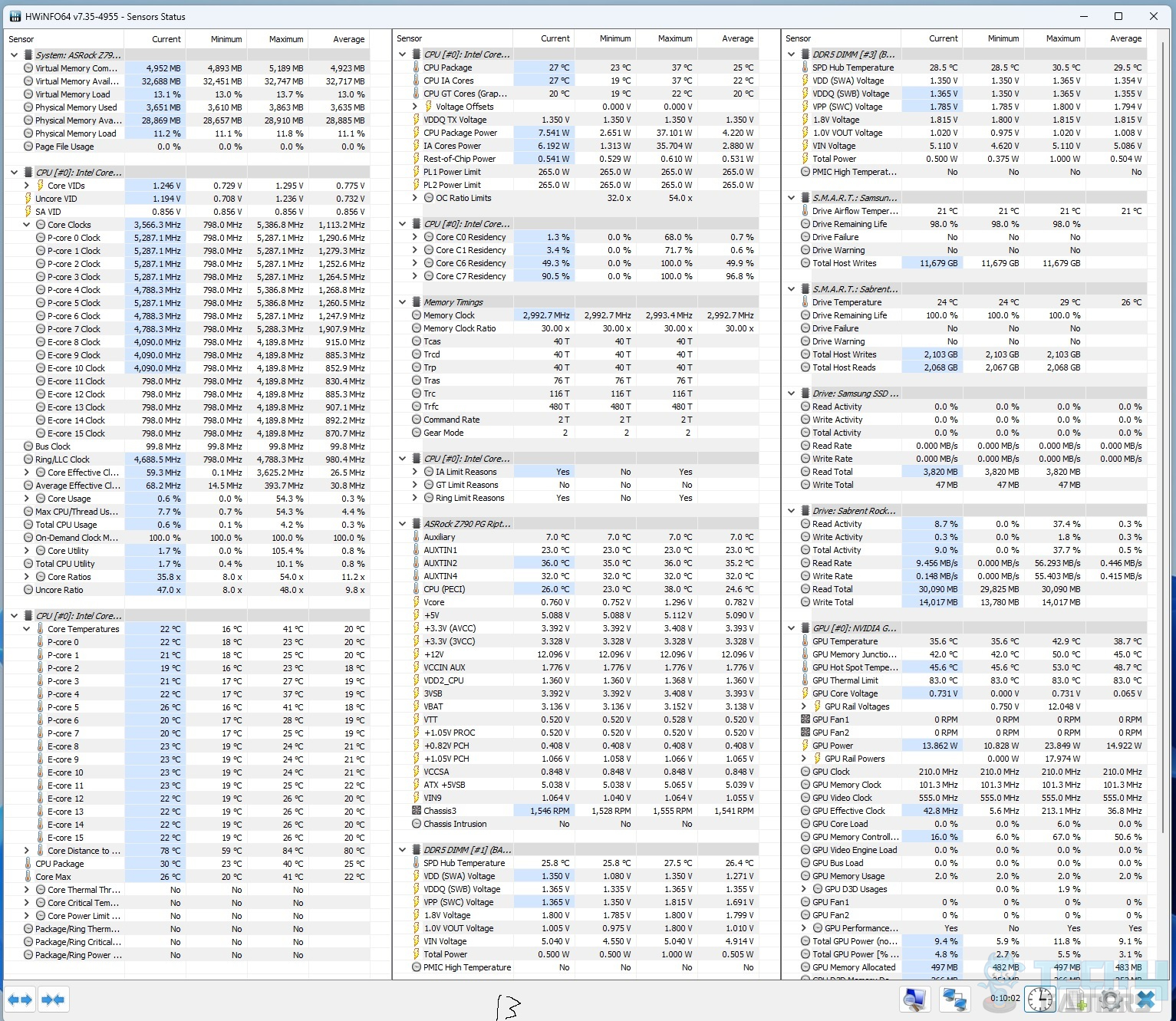
Task: Select the VCCIN AUX row
Action: click(578, 667)
